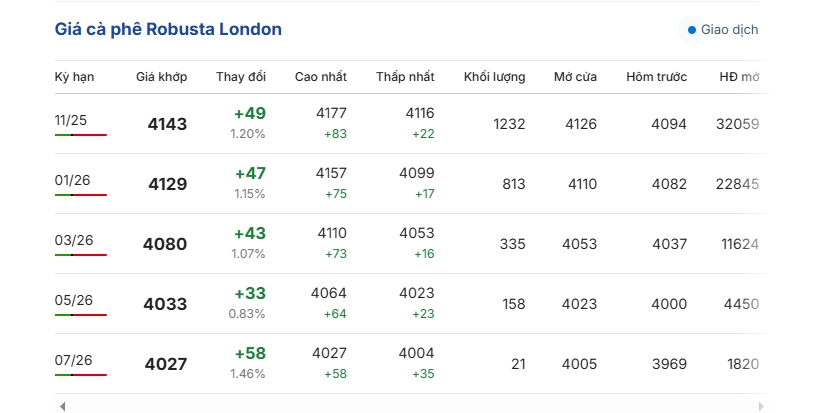Viewport: 815px width, 413px height.
Task: Click the blue Giao dịch status dot
Action: coord(691,30)
